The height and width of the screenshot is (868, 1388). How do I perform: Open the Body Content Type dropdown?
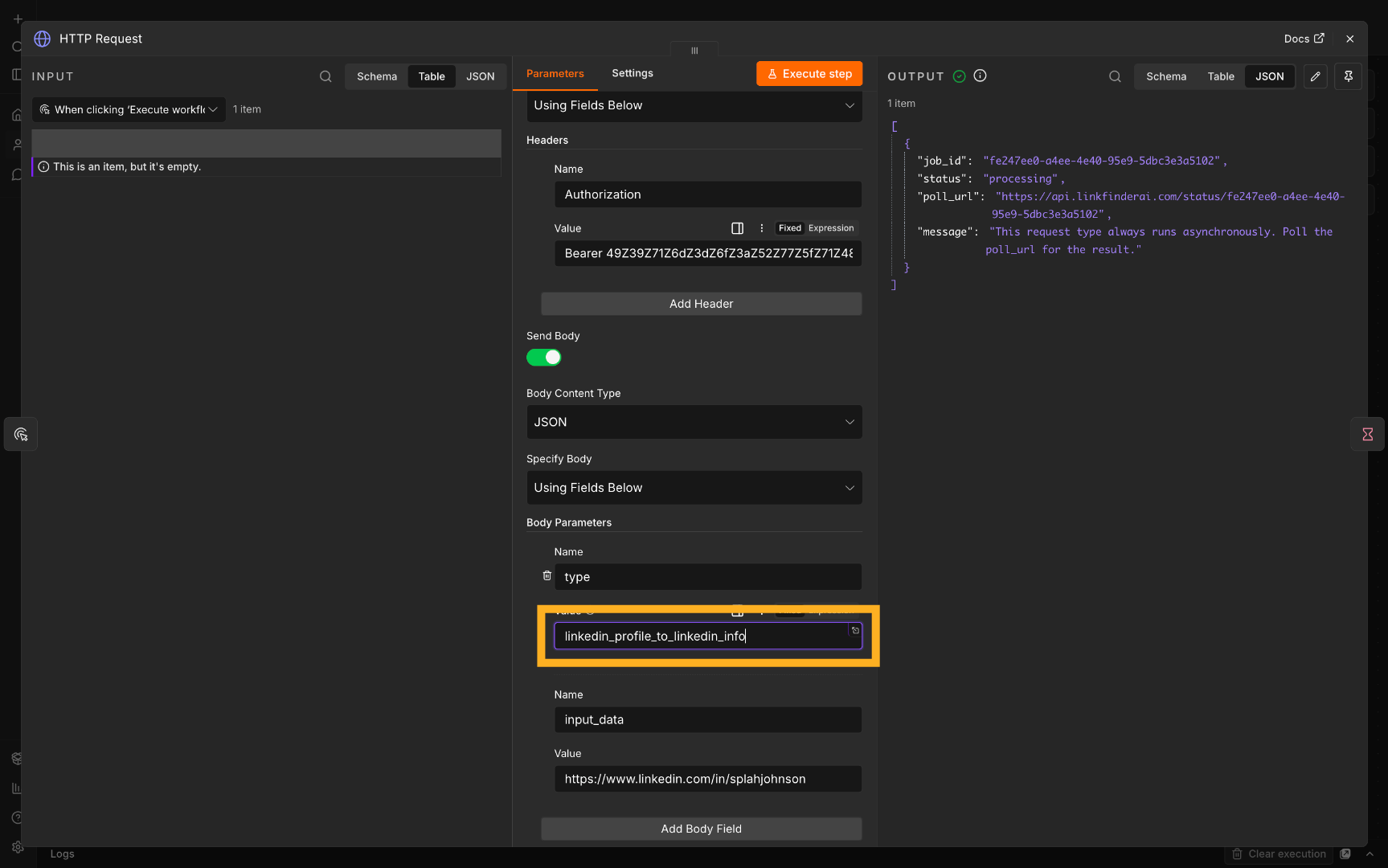[694, 422]
